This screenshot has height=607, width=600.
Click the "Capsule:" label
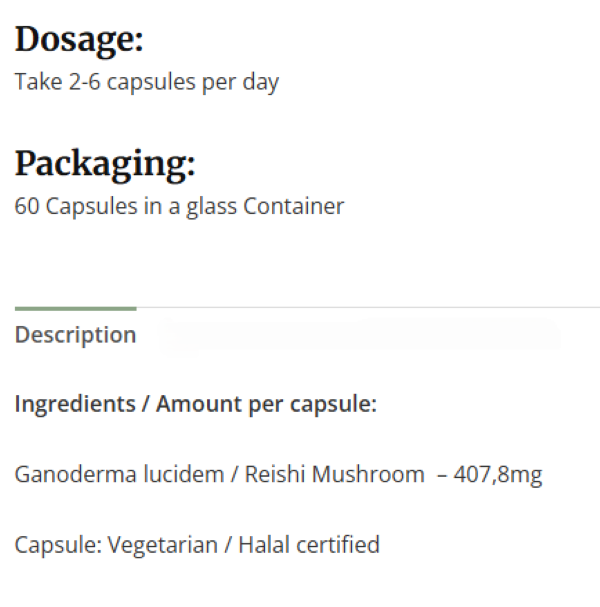point(57,545)
